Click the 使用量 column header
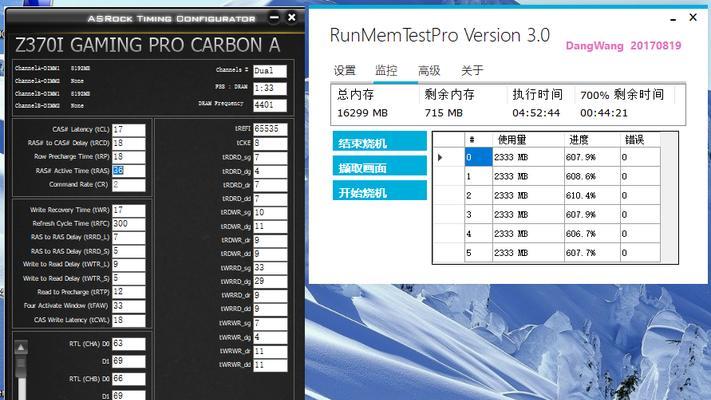 tap(528, 140)
